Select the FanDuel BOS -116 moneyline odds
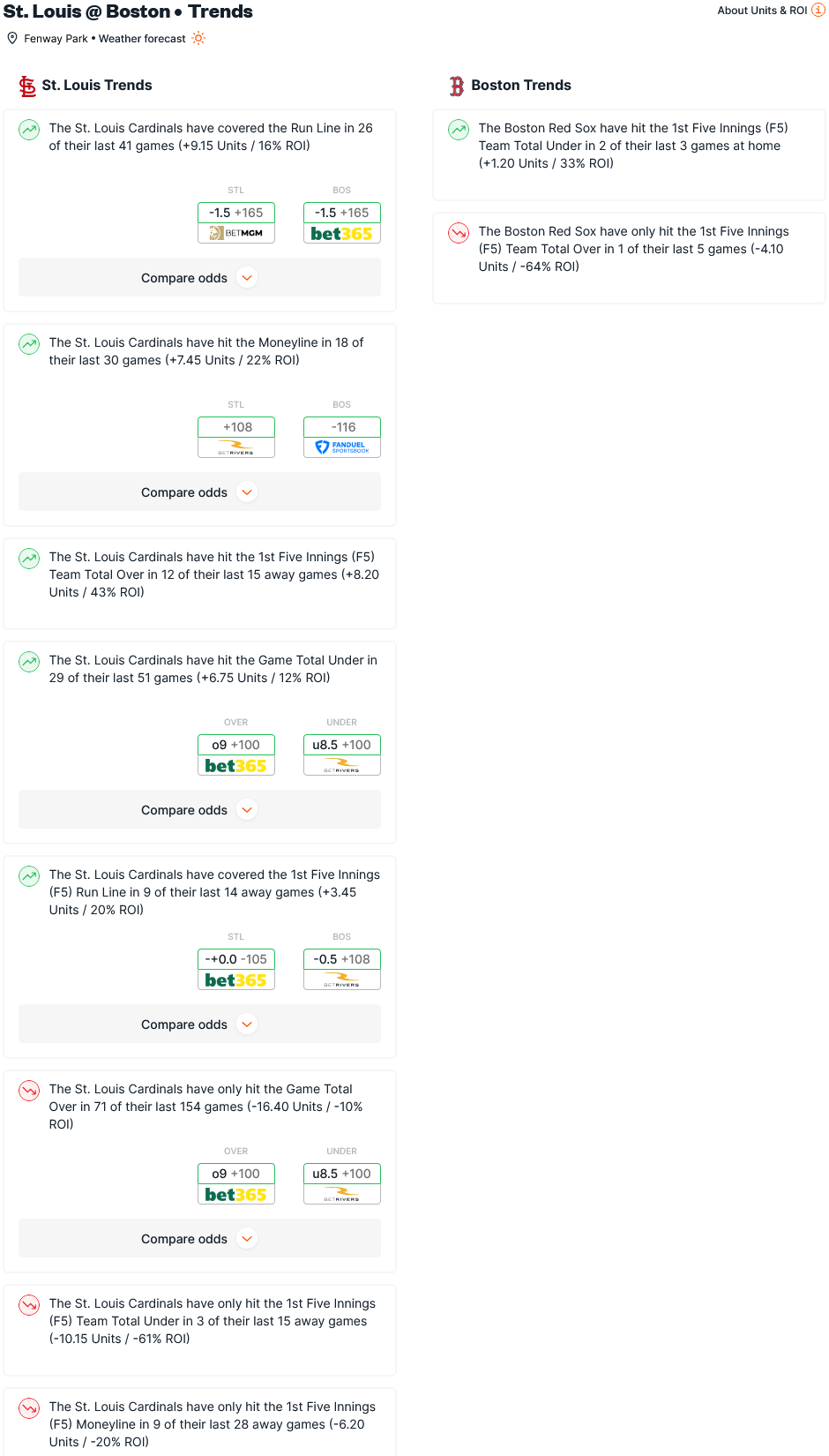829x1456 pixels. pyautogui.click(x=342, y=438)
